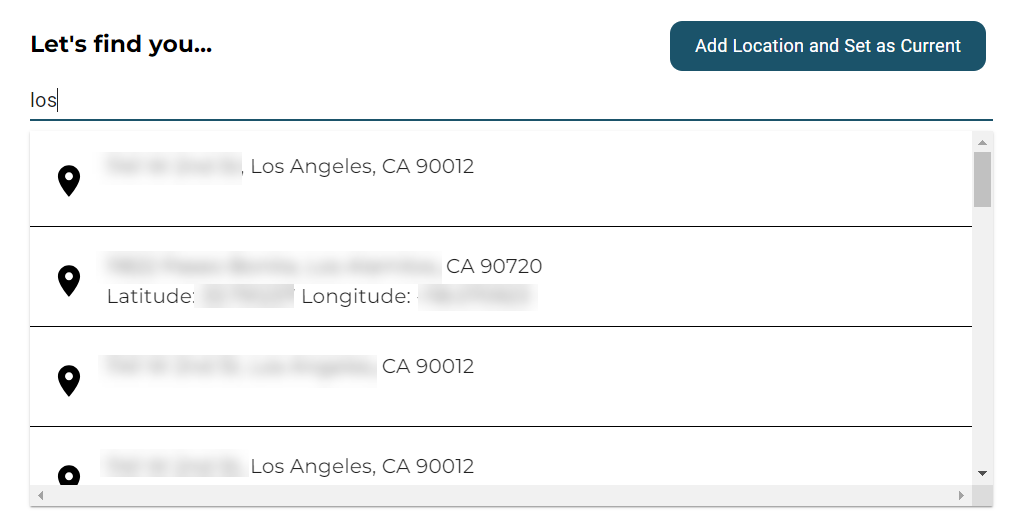Click the Add Location and Set as Current button
Image resolution: width=1018 pixels, height=529 pixels.
pos(828,46)
